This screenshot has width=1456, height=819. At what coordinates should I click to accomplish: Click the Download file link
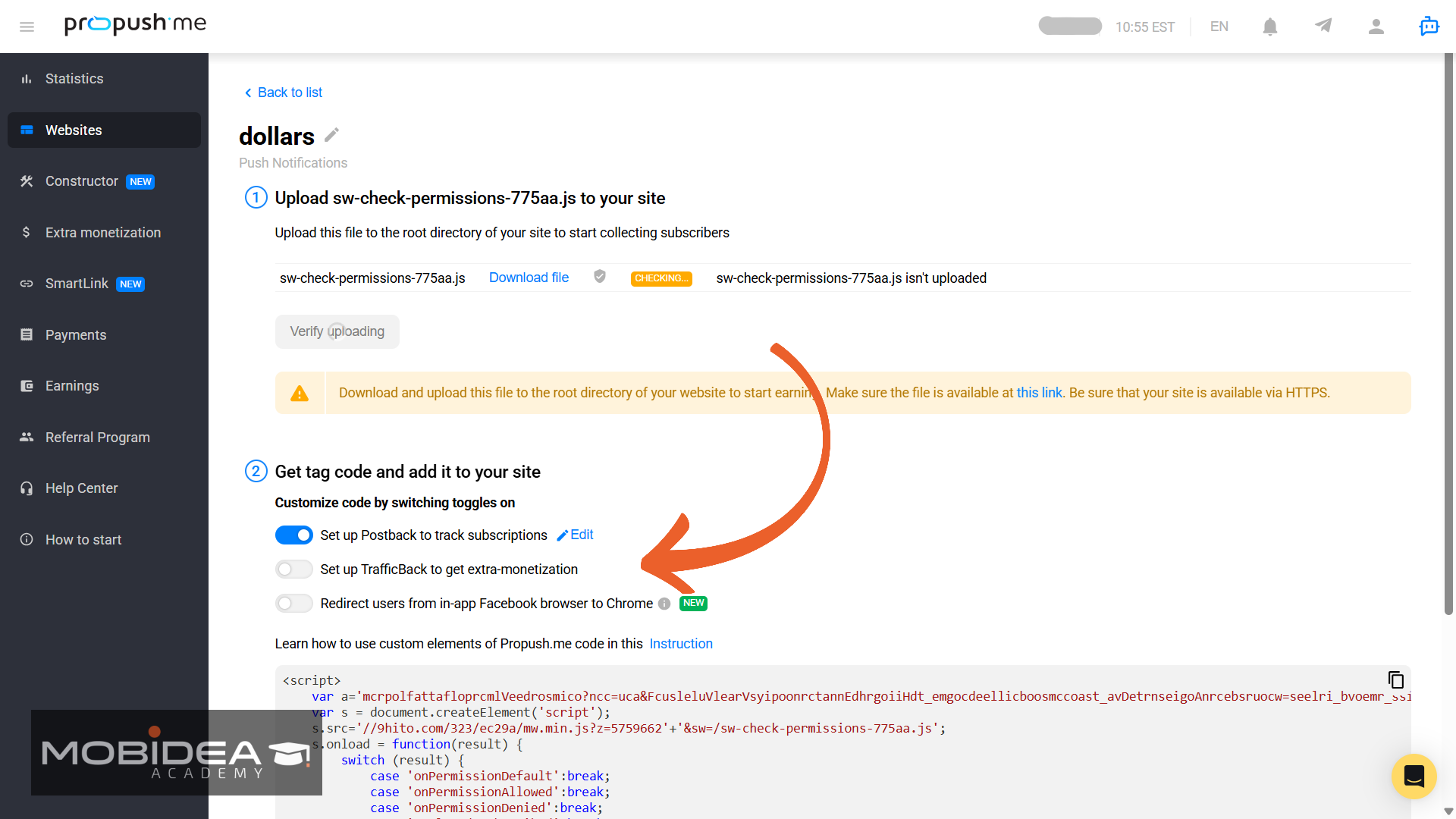tap(529, 278)
